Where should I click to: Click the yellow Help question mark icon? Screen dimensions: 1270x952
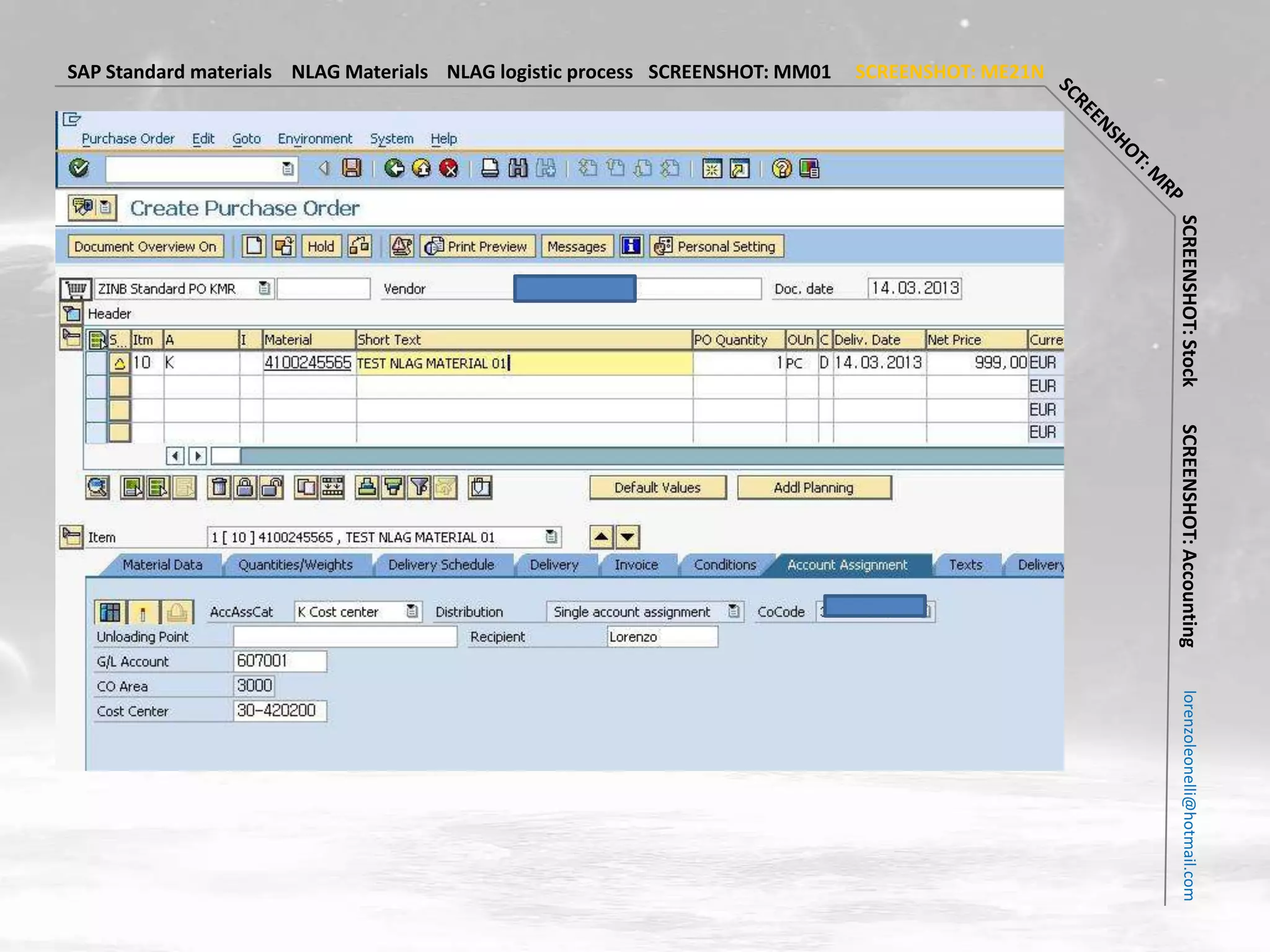point(782,168)
